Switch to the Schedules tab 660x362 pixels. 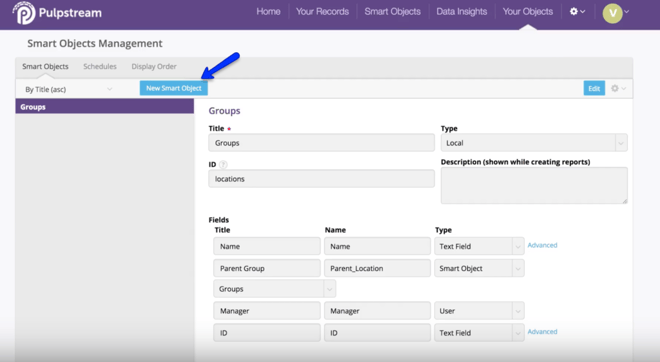100,67
